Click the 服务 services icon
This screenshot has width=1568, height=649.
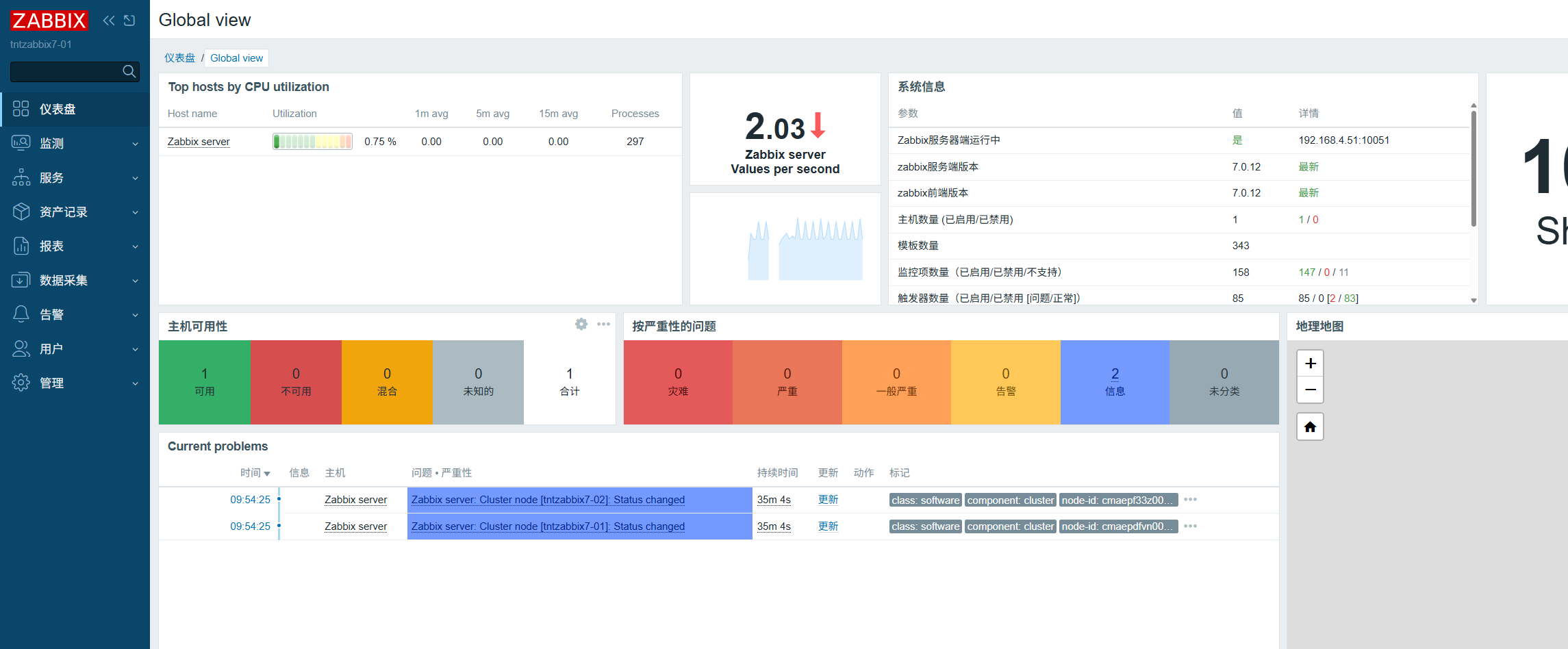pyautogui.click(x=21, y=177)
